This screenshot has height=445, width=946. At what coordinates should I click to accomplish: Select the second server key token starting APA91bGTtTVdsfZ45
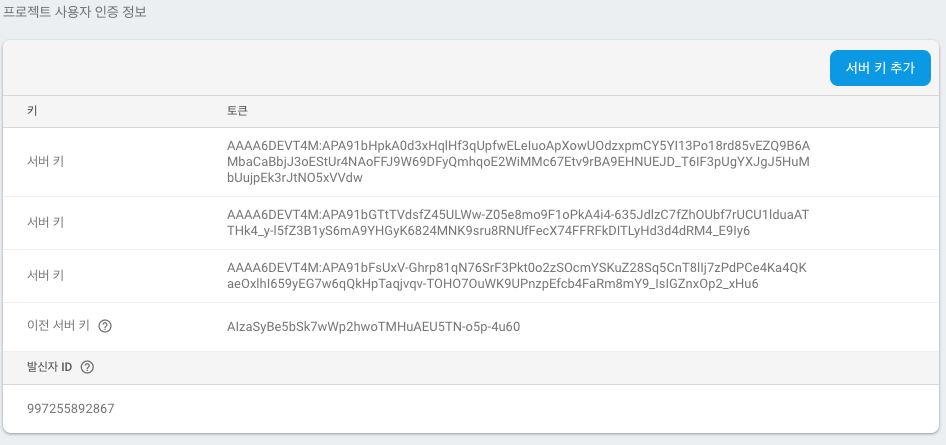pyautogui.click(x=518, y=223)
